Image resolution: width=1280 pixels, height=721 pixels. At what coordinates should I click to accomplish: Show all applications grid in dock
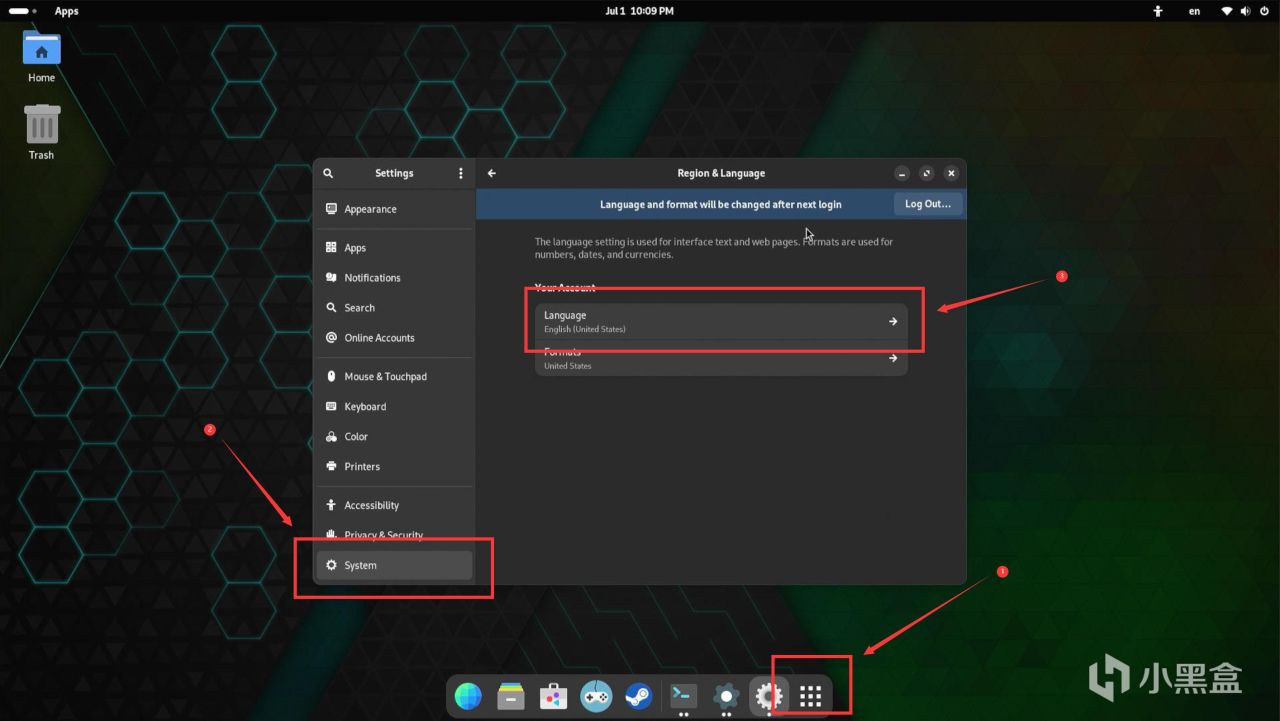pyautogui.click(x=811, y=696)
